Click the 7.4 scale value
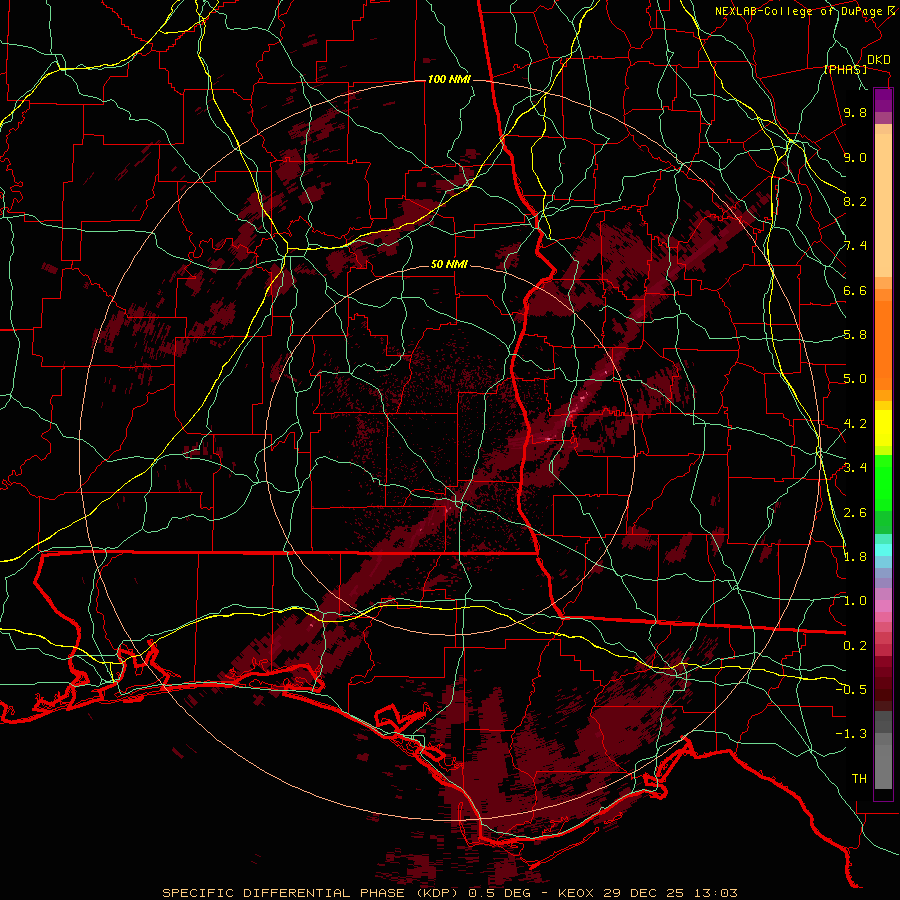Viewport: 900px width, 900px height. pyautogui.click(x=855, y=246)
